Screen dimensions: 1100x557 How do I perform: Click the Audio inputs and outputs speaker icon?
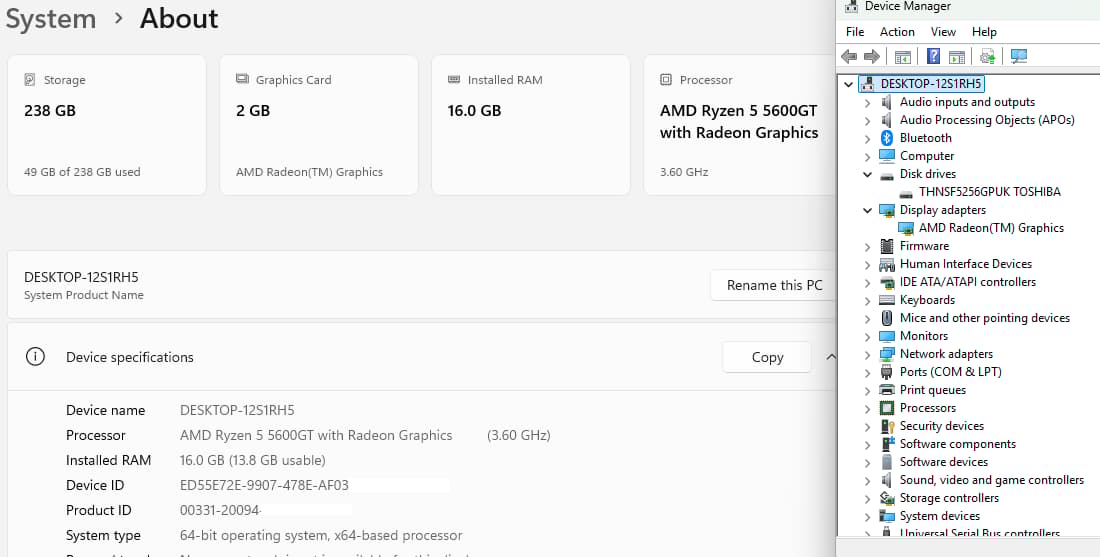click(887, 102)
